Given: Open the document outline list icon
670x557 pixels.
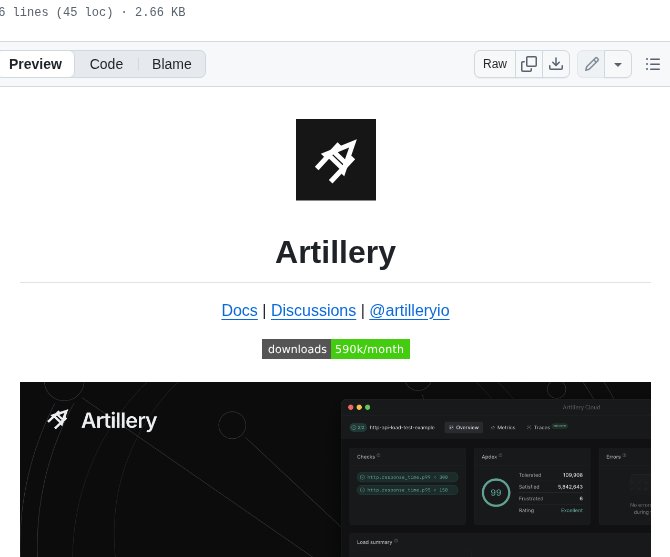Looking at the screenshot, I should (652, 64).
